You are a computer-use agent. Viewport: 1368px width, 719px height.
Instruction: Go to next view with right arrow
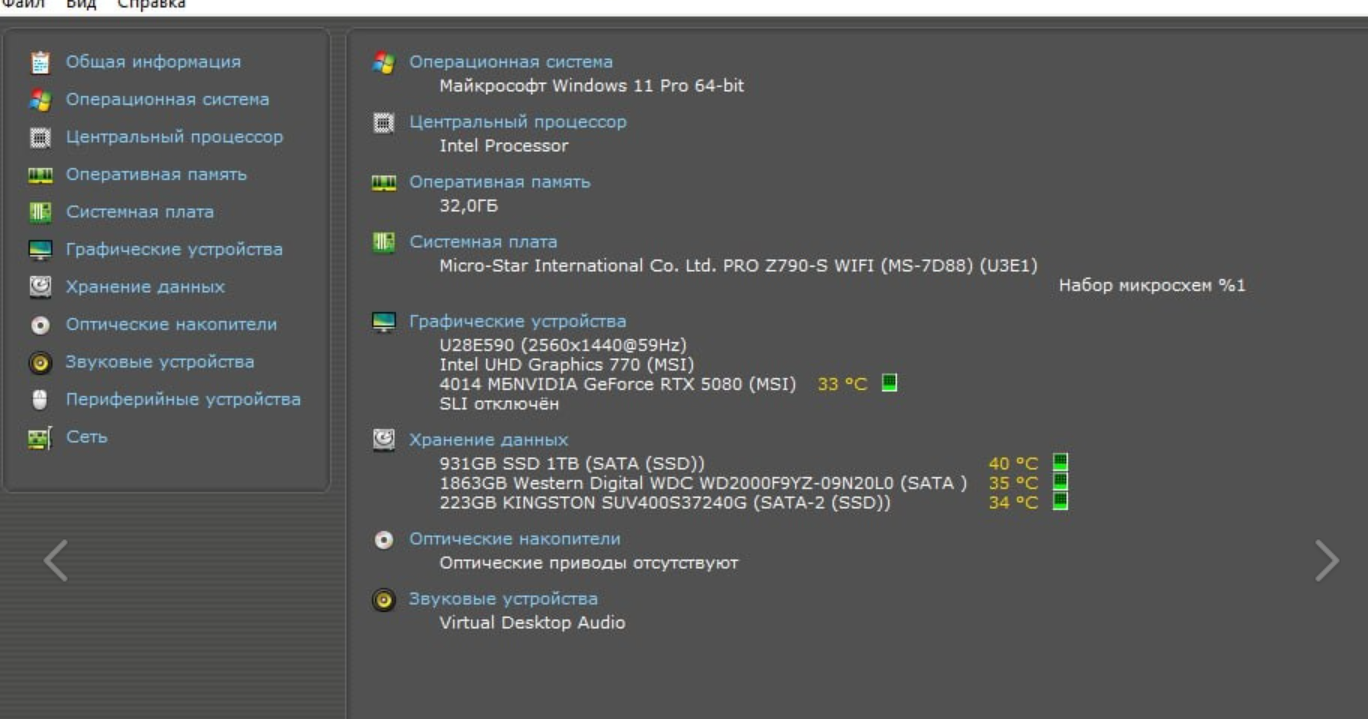(x=1326, y=561)
